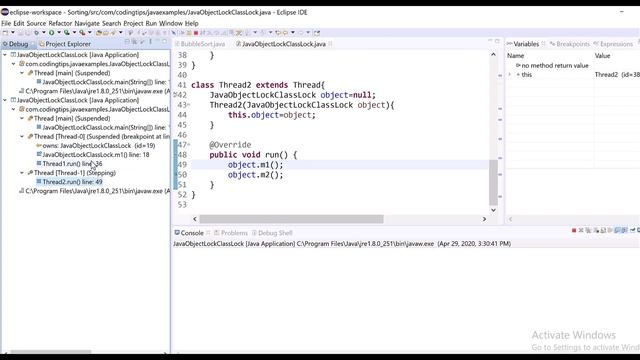The width and height of the screenshot is (640, 360).
Task: Click editor scroll-up arrow
Action: click(493, 54)
